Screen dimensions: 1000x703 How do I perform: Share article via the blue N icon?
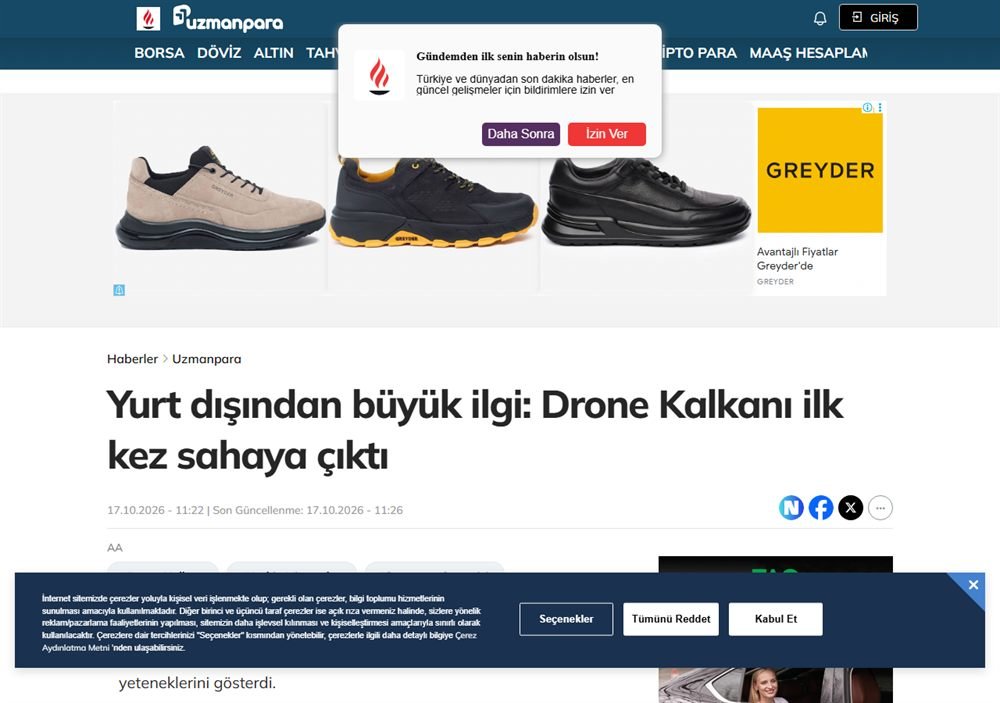(x=791, y=508)
